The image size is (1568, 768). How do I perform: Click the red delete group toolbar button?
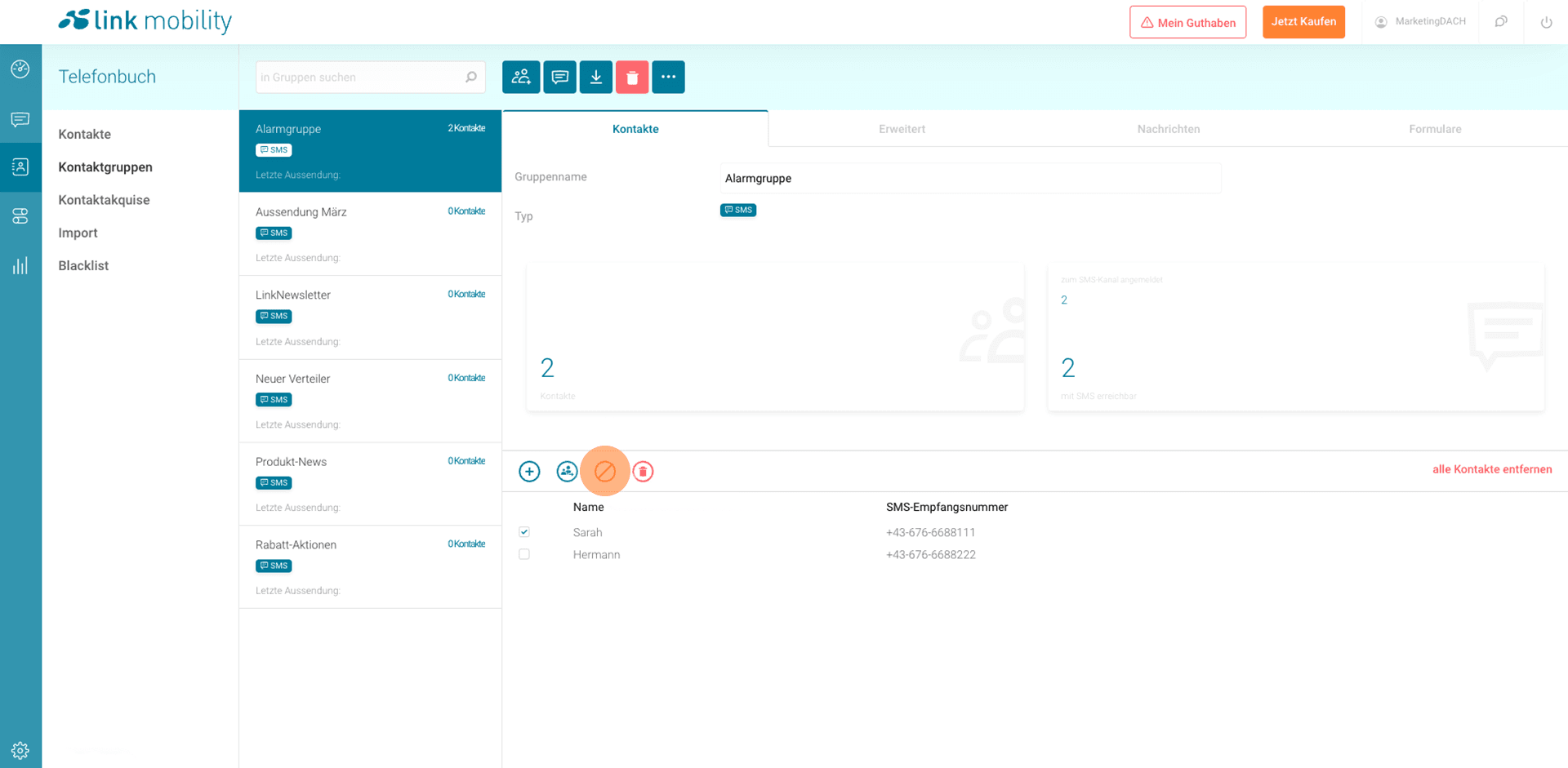(632, 78)
